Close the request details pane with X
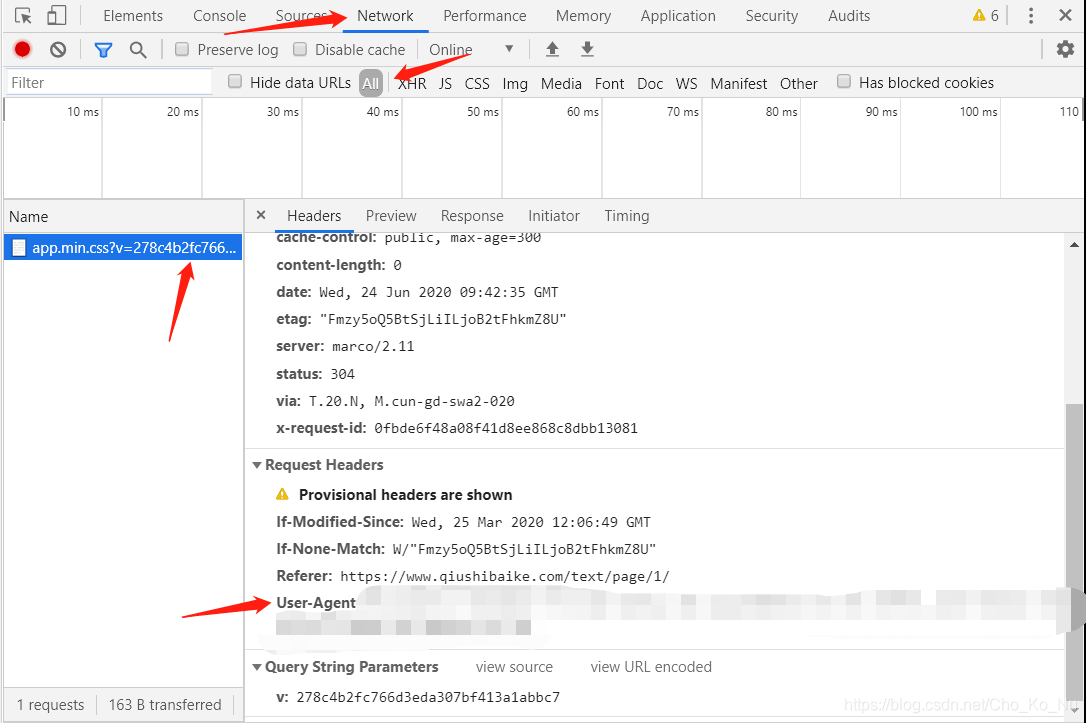Screen dimensions: 1086x723 [x=260, y=215]
